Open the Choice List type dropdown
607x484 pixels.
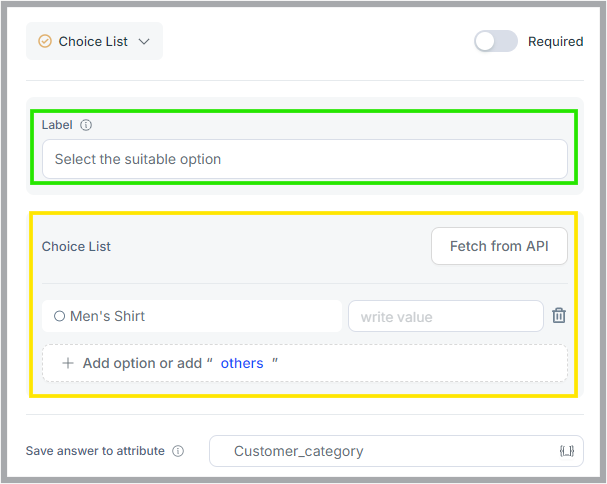tap(94, 41)
